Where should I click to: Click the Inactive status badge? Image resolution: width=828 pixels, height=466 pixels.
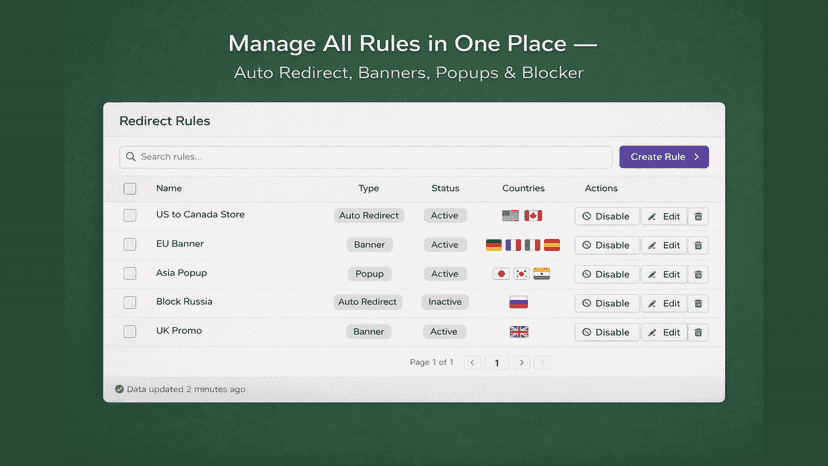pyautogui.click(x=445, y=302)
